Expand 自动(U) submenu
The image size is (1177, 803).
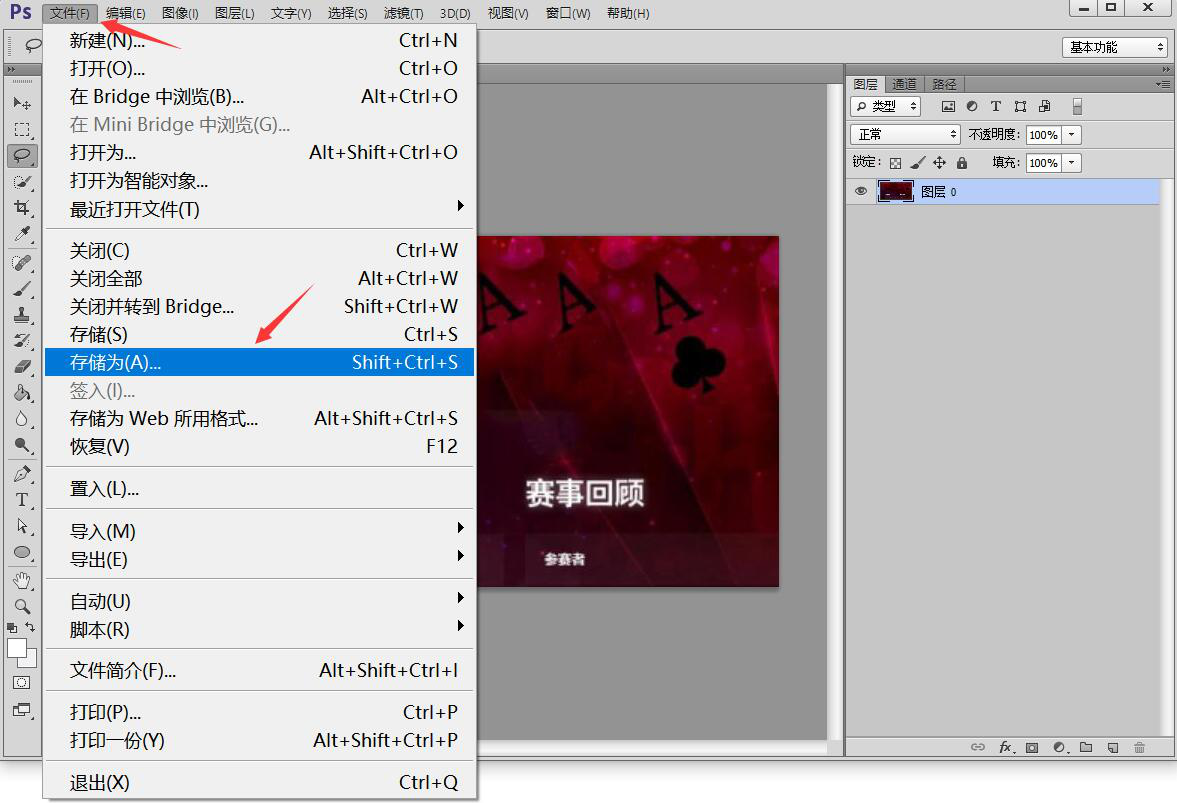point(259,601)
